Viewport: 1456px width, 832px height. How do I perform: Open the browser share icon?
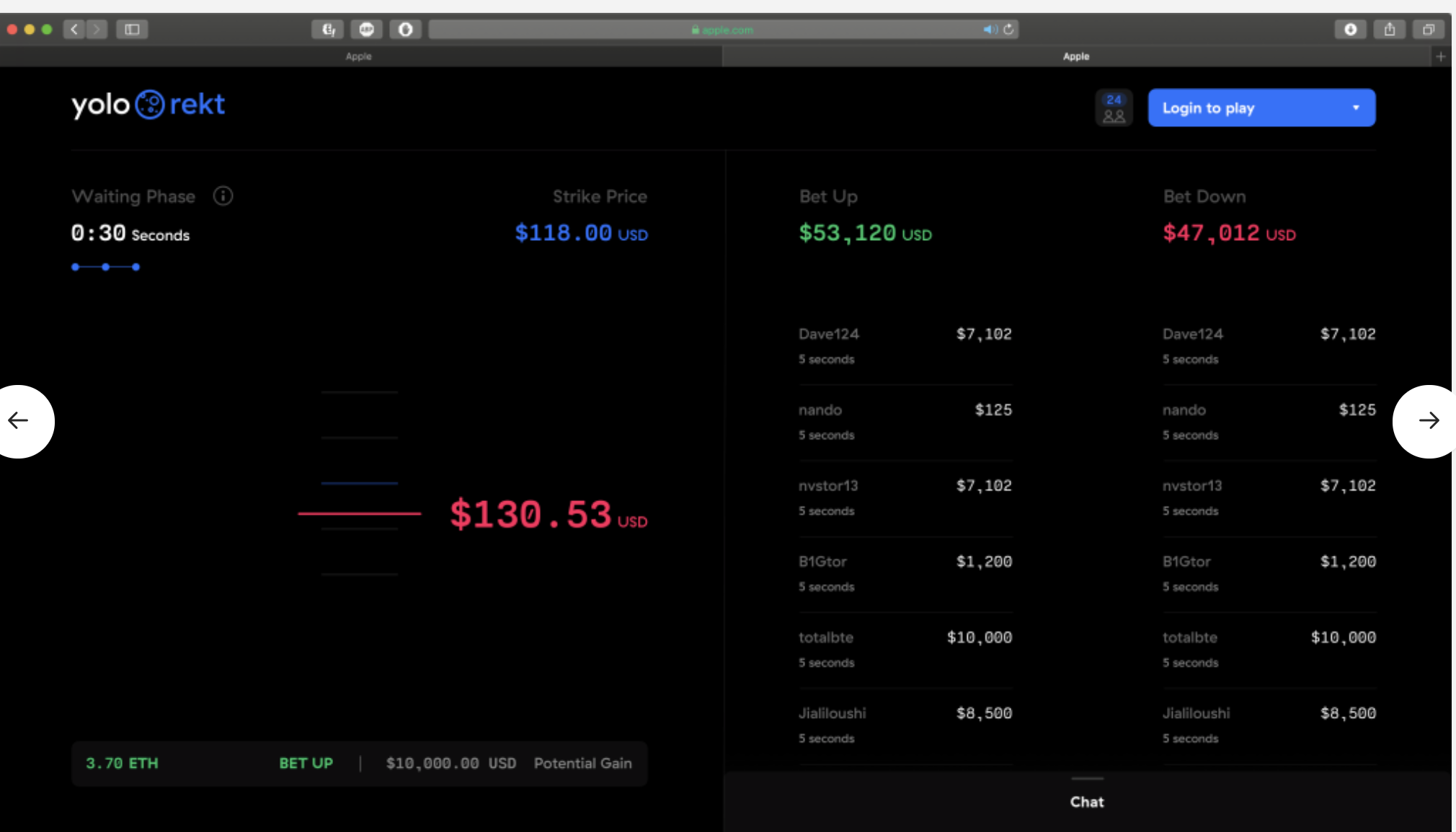tap(1389, 30)
